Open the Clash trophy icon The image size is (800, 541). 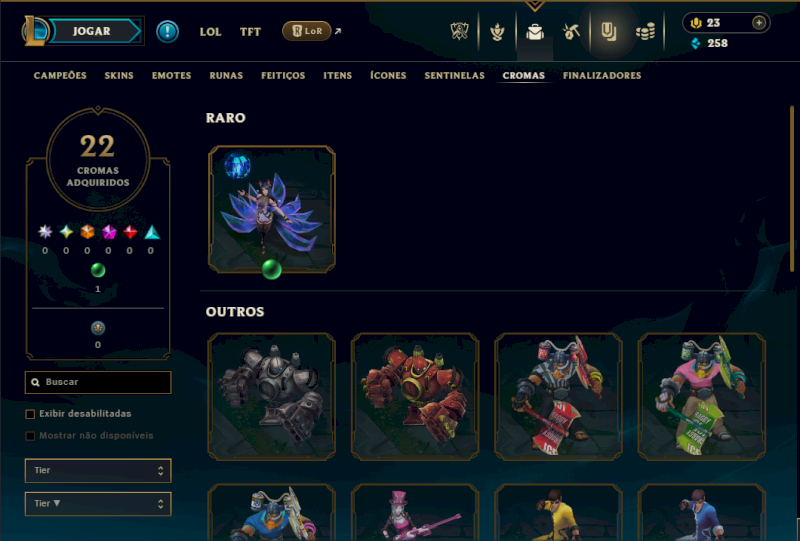[459, 32]
